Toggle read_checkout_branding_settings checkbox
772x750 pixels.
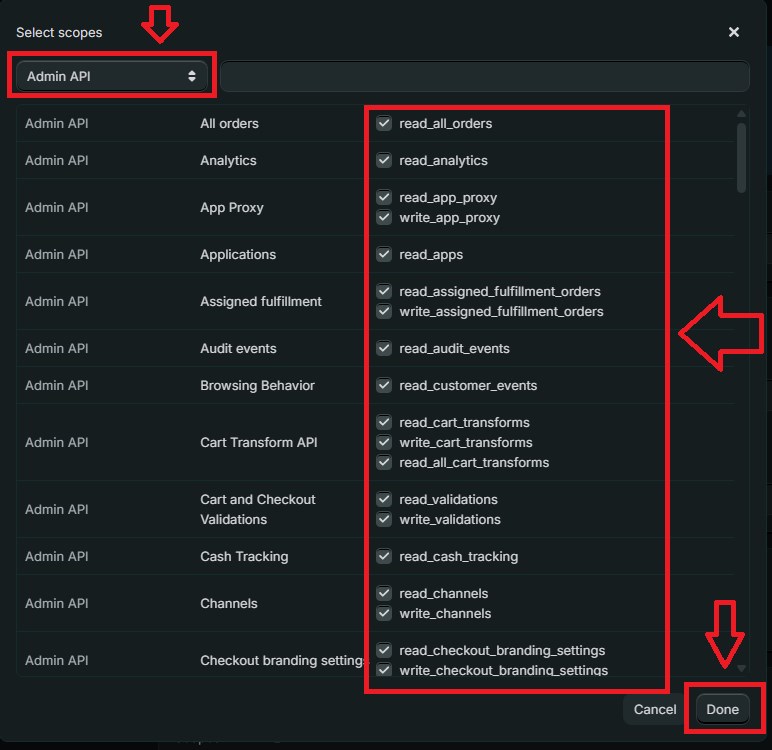[x=384, y=650]
